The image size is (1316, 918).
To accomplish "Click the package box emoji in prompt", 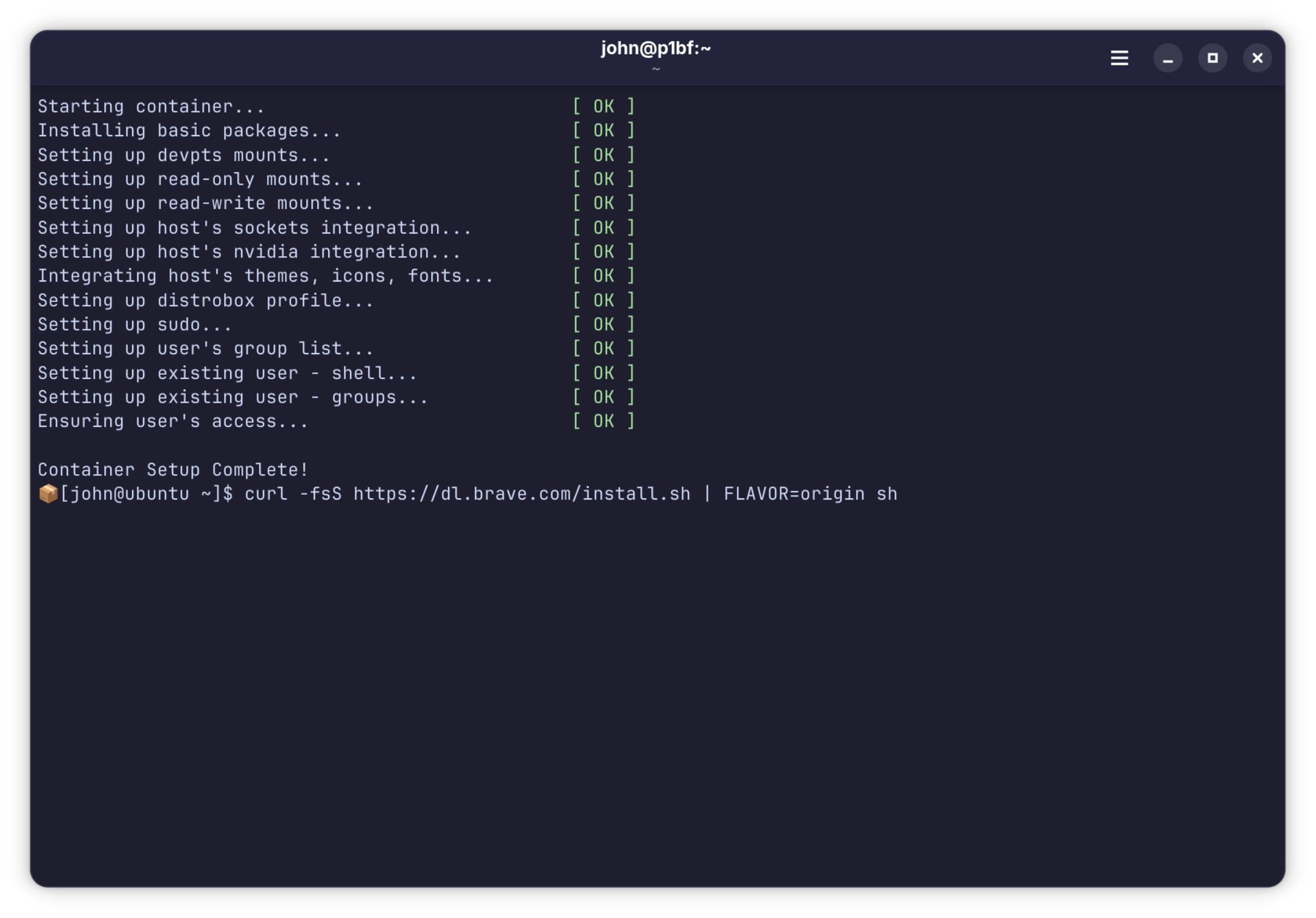I will [x=48, y=494].
